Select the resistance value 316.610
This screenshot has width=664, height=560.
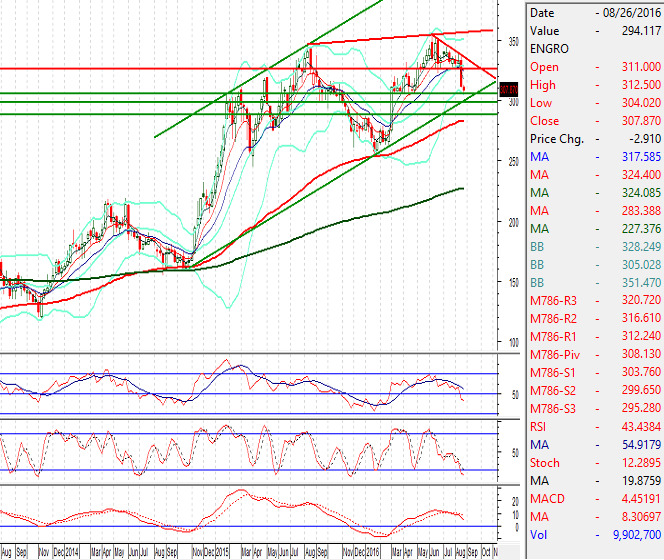point(641,318)
